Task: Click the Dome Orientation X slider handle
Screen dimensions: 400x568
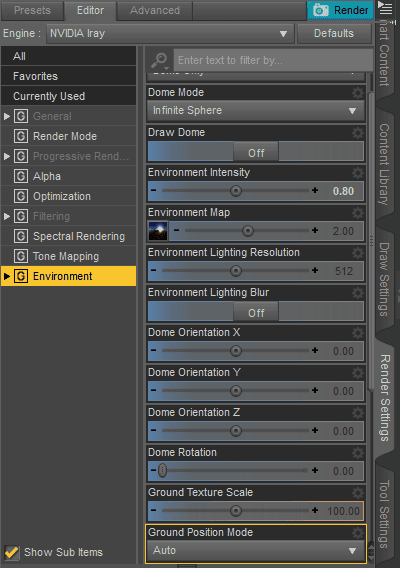Action: 236,351
